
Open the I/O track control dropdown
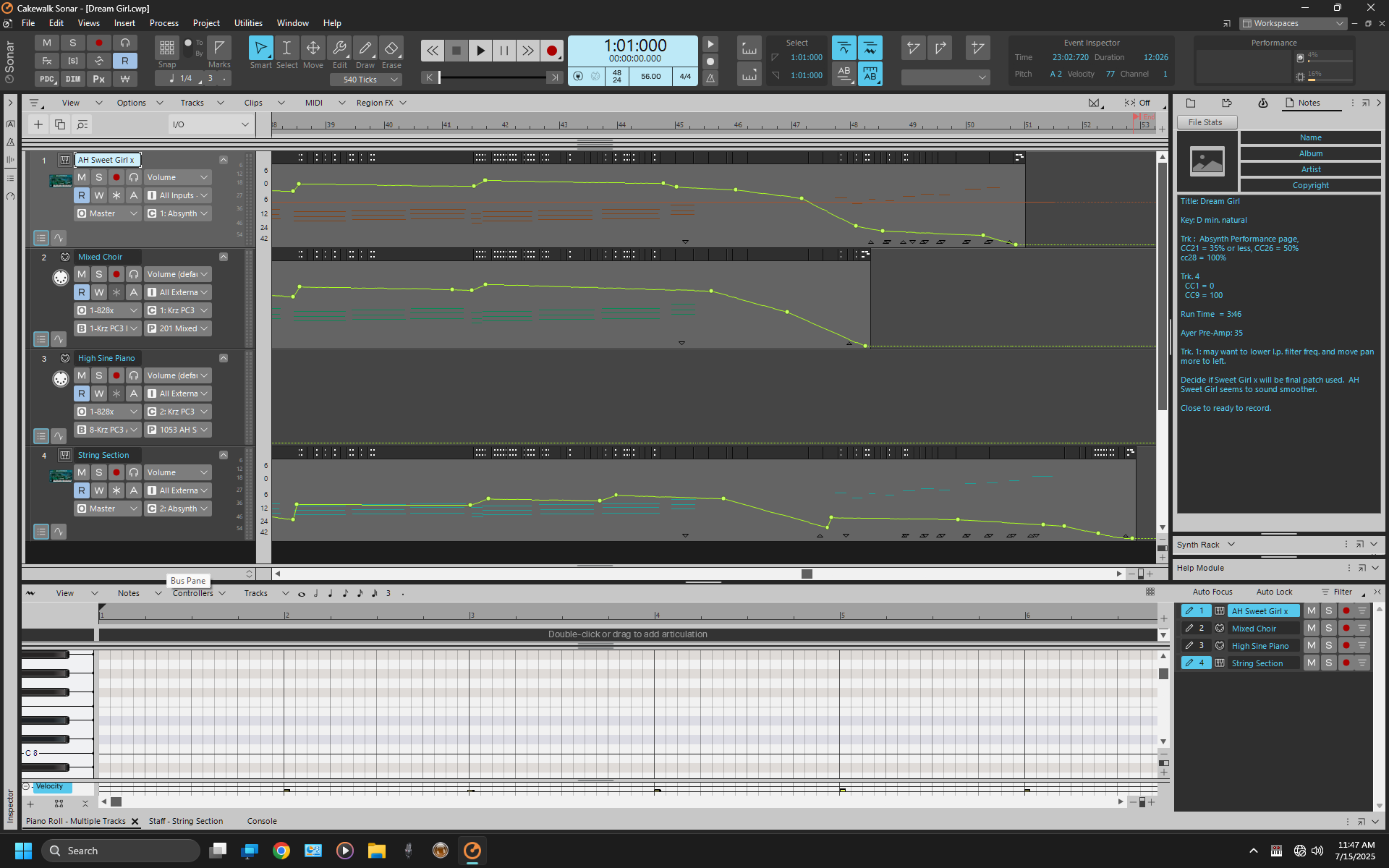point(211,124)
